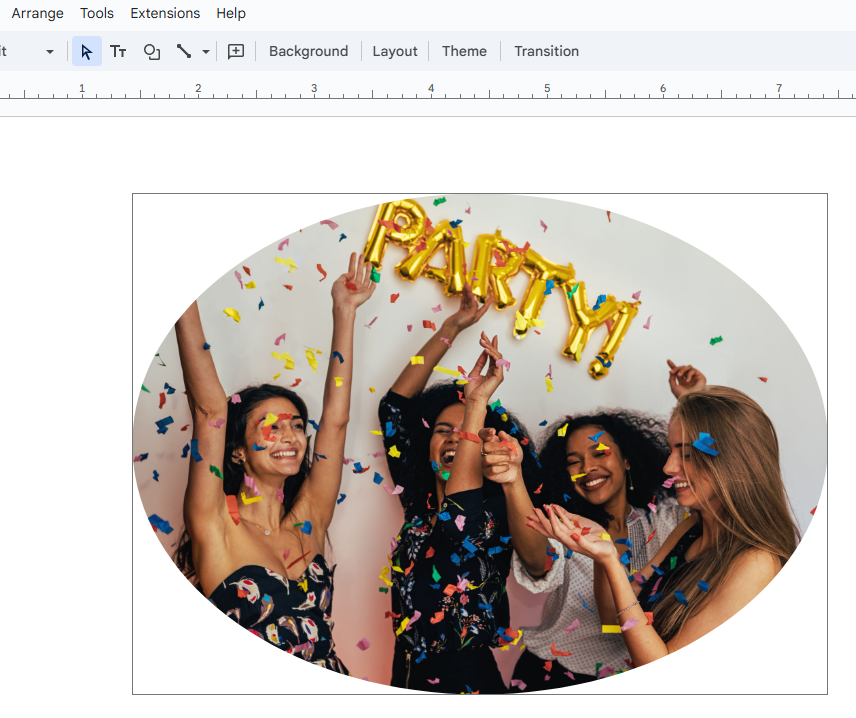Expand the line type dropdown arrow

[x=206, y=52]
